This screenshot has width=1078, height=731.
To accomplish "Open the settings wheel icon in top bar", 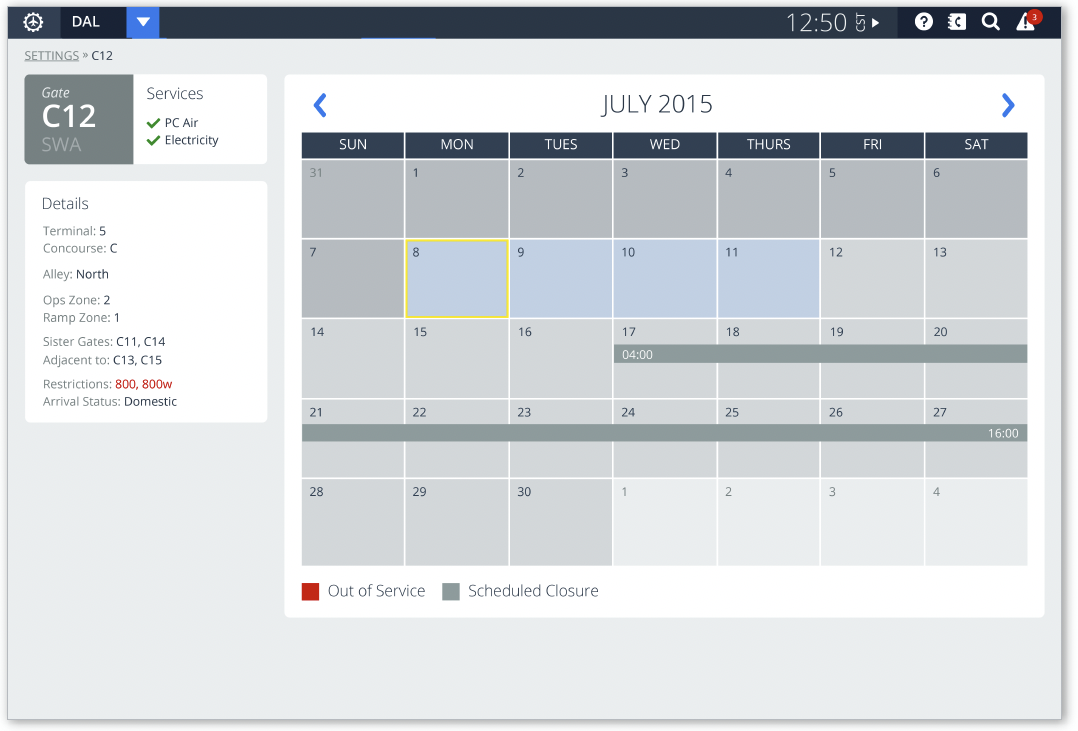I will pos(33,22).
